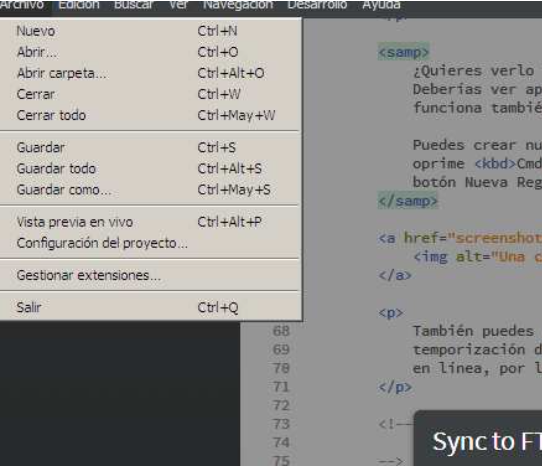542x468 pixels.
Task: Open Configuración del proyecto...
Action: pyautogui.click(x=150, y=243)
